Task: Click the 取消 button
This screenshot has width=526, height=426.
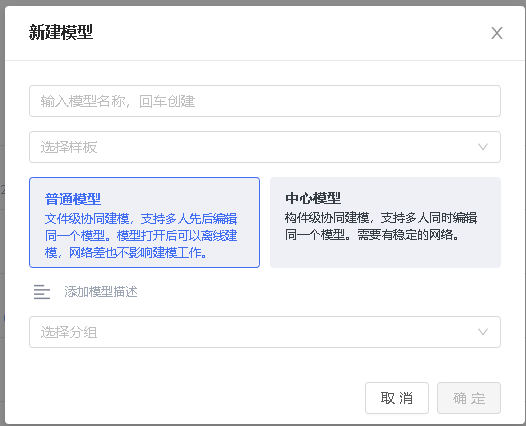Action: 397,398
